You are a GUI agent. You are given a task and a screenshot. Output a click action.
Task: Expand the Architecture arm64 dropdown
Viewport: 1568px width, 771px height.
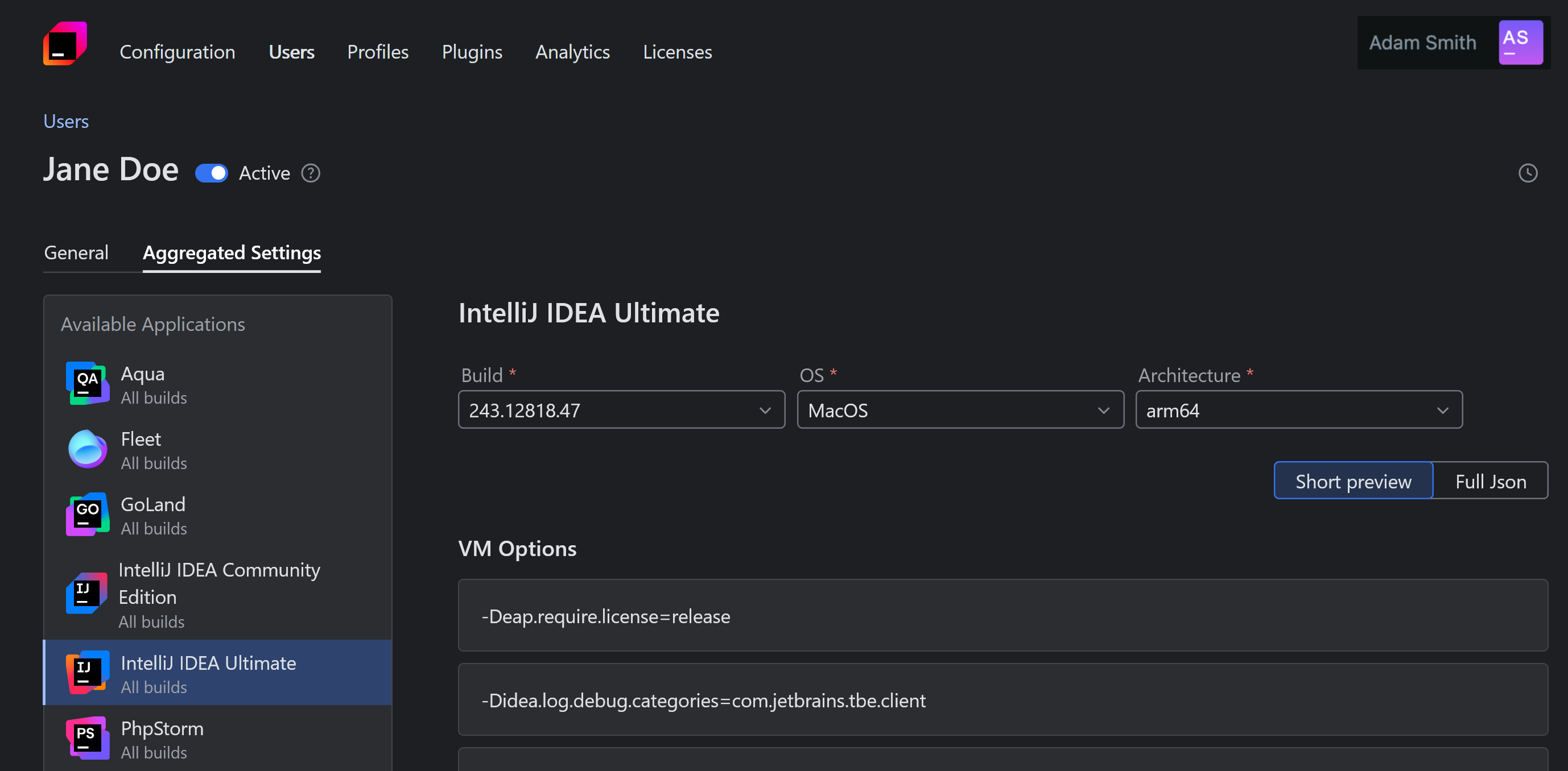coord(1299,409)
